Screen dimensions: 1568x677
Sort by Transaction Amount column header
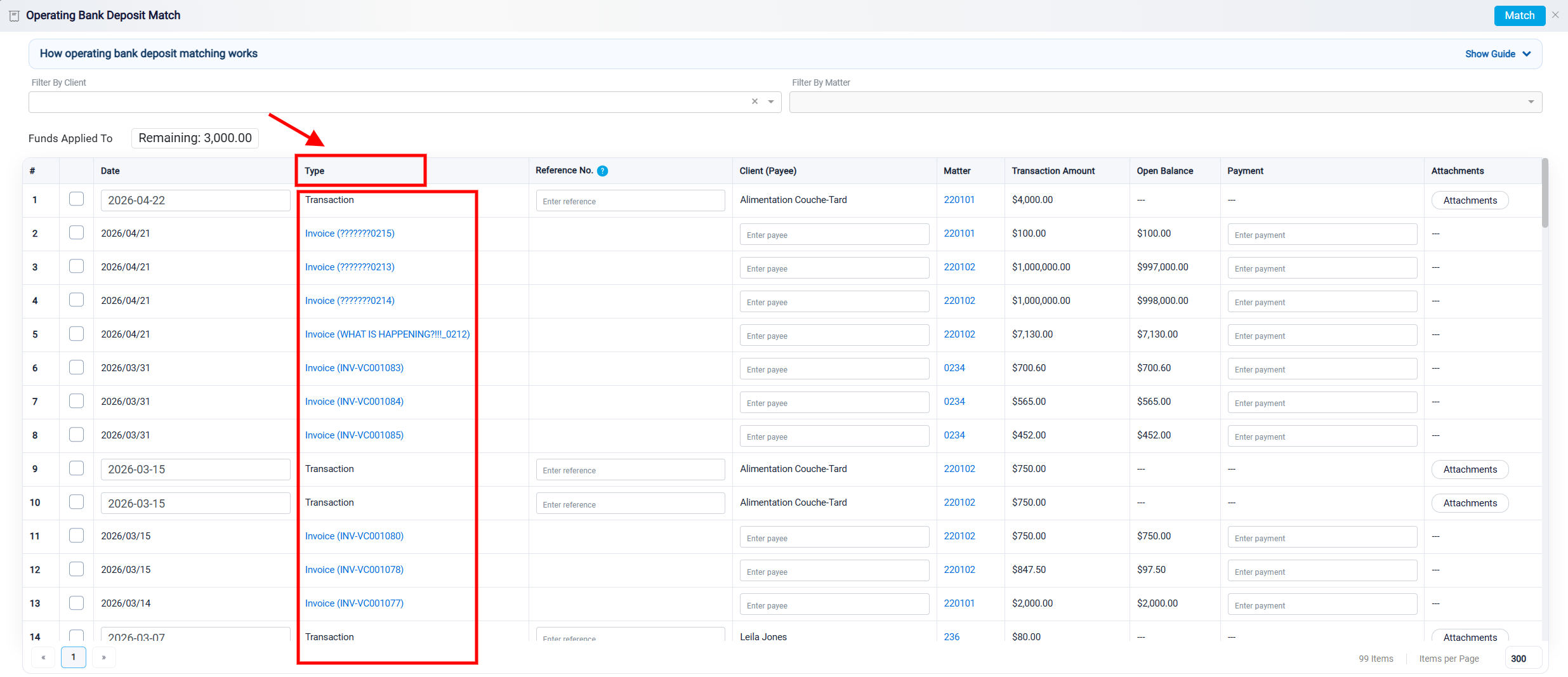1053,171
